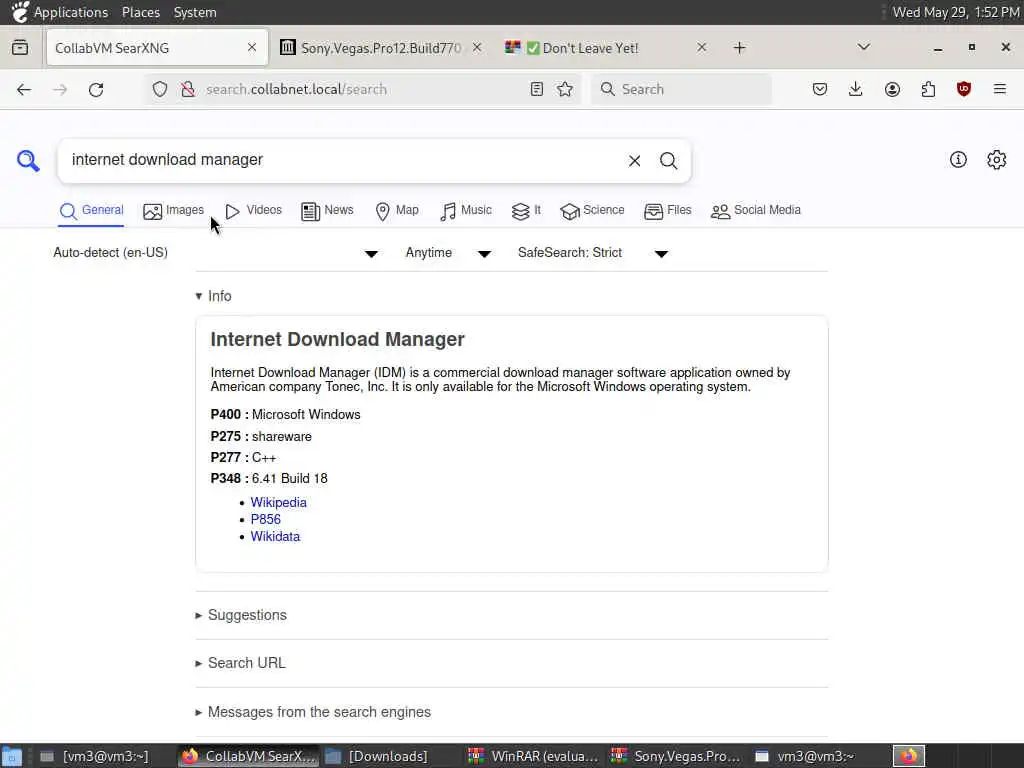Open the Firefox hamburger menu
The height and width of the screenshot is (768, 1024).
coord(1000,89)
